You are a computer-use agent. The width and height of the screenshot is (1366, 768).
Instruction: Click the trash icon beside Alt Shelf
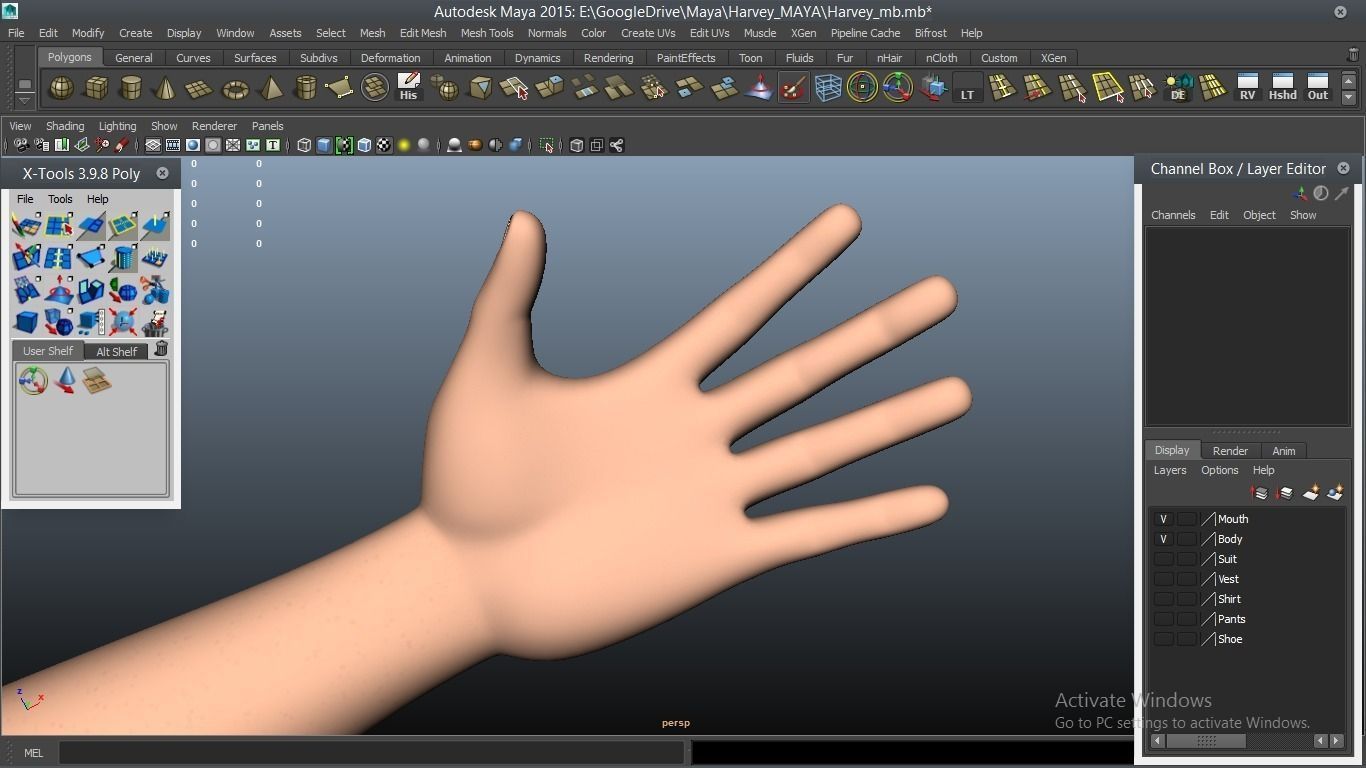(161, 349)
